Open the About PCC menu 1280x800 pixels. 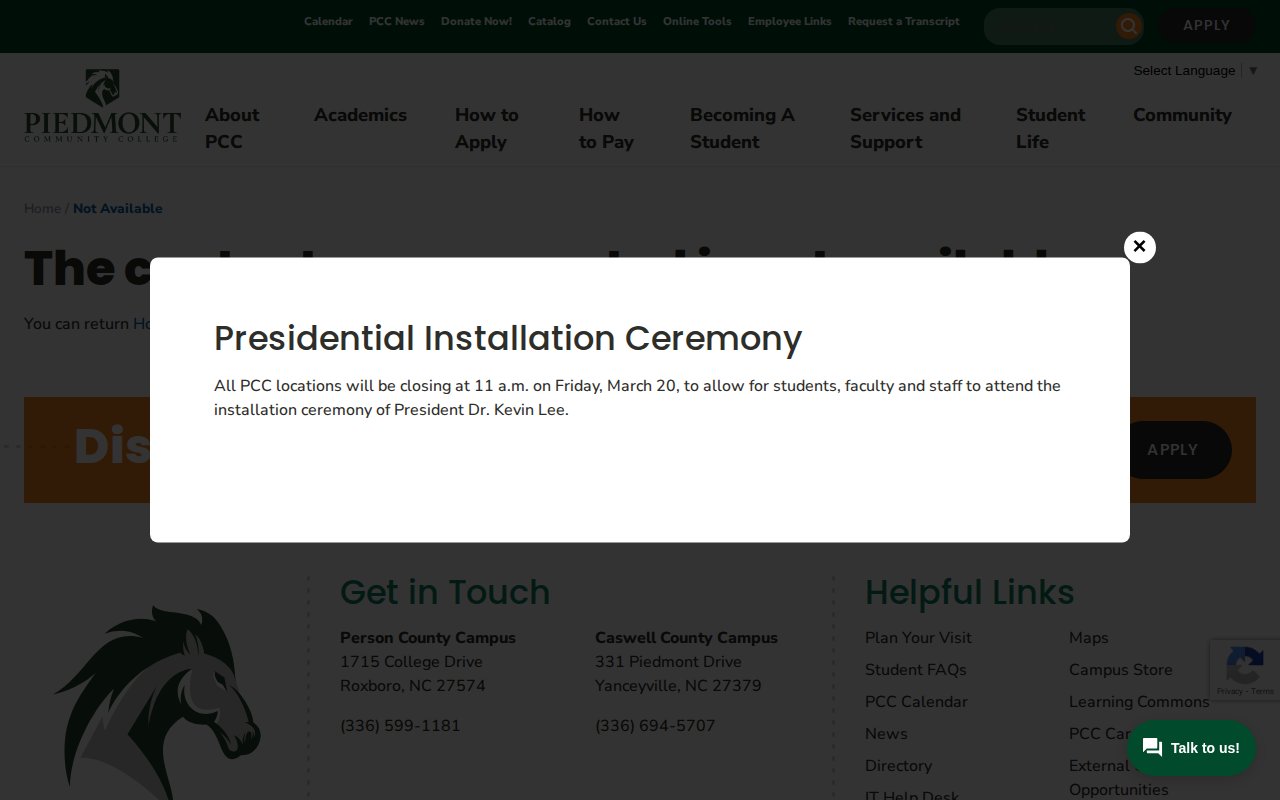click(x=232, y=128)
